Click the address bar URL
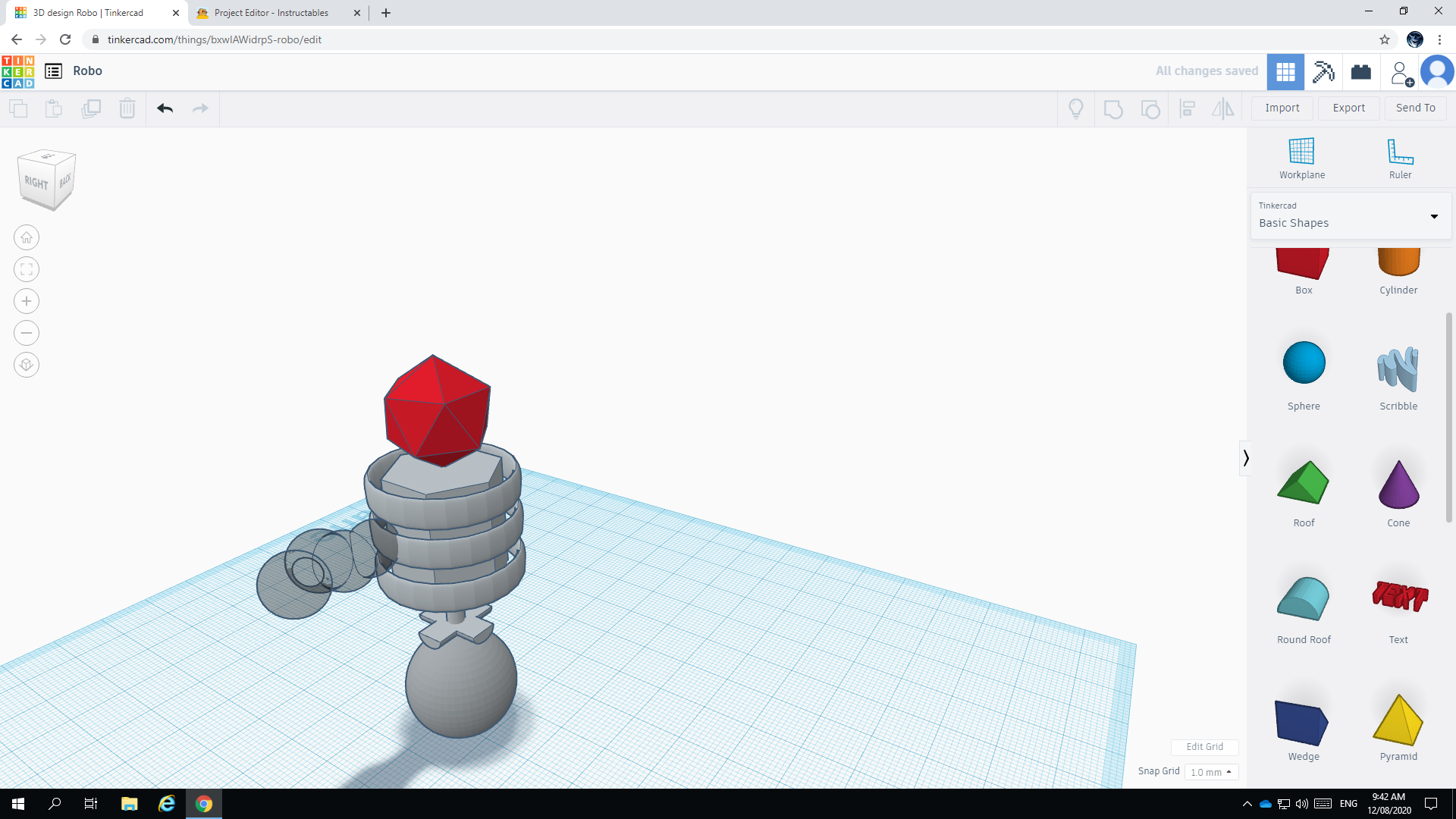1456x819 pixels. pos(215,39)
